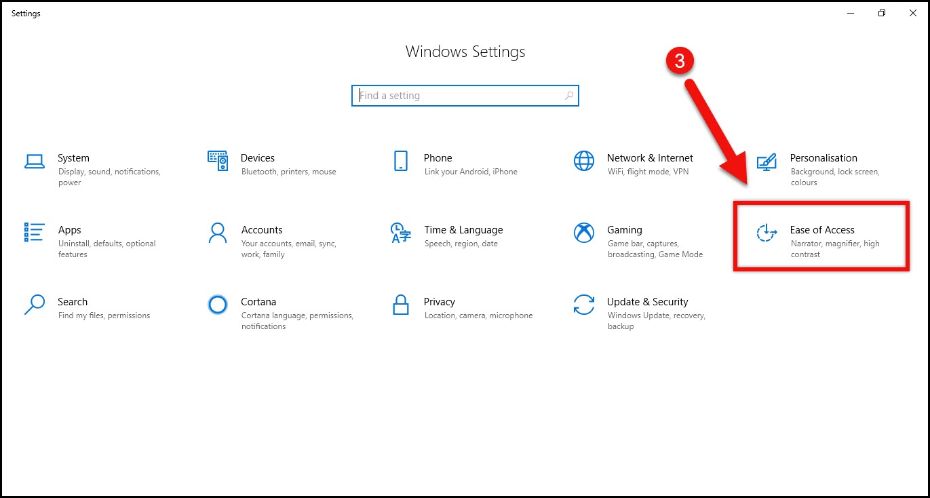Open the Update & Security arrows icon
Image resolution: width=930 pixels, height=498 pixels.
click(x=584, y=305)
